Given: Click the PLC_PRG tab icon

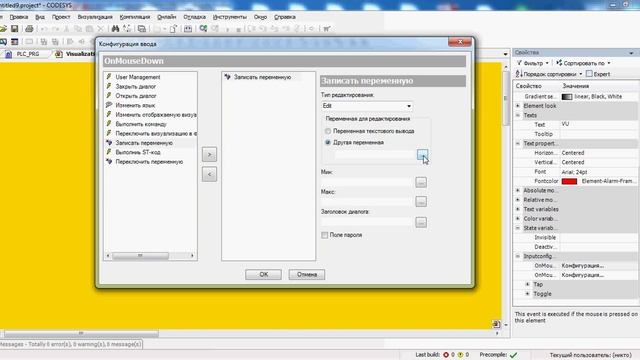Looking at the screenshot, I should pos(8,54).
